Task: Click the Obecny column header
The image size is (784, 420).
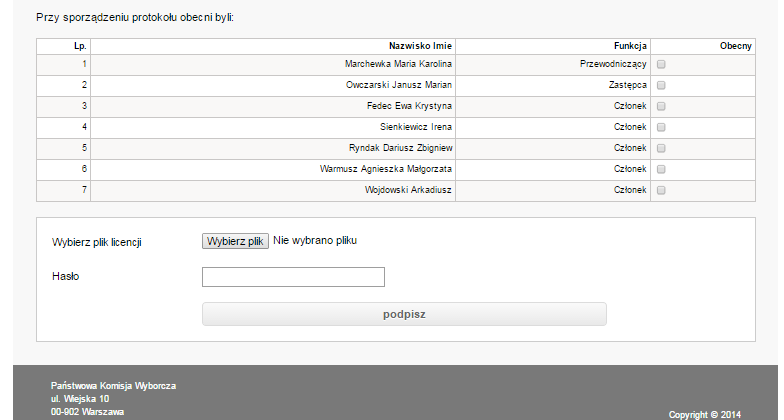Action: coord(736,46)
